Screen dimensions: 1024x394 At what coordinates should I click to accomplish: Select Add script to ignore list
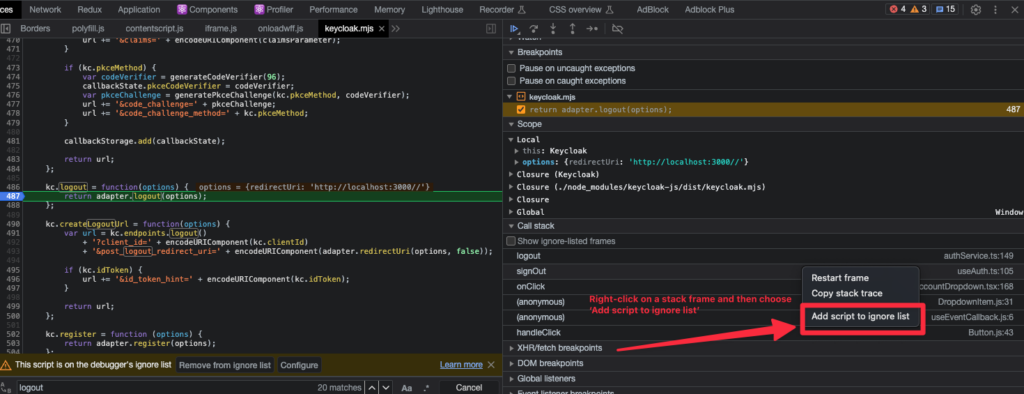(860, 316)
